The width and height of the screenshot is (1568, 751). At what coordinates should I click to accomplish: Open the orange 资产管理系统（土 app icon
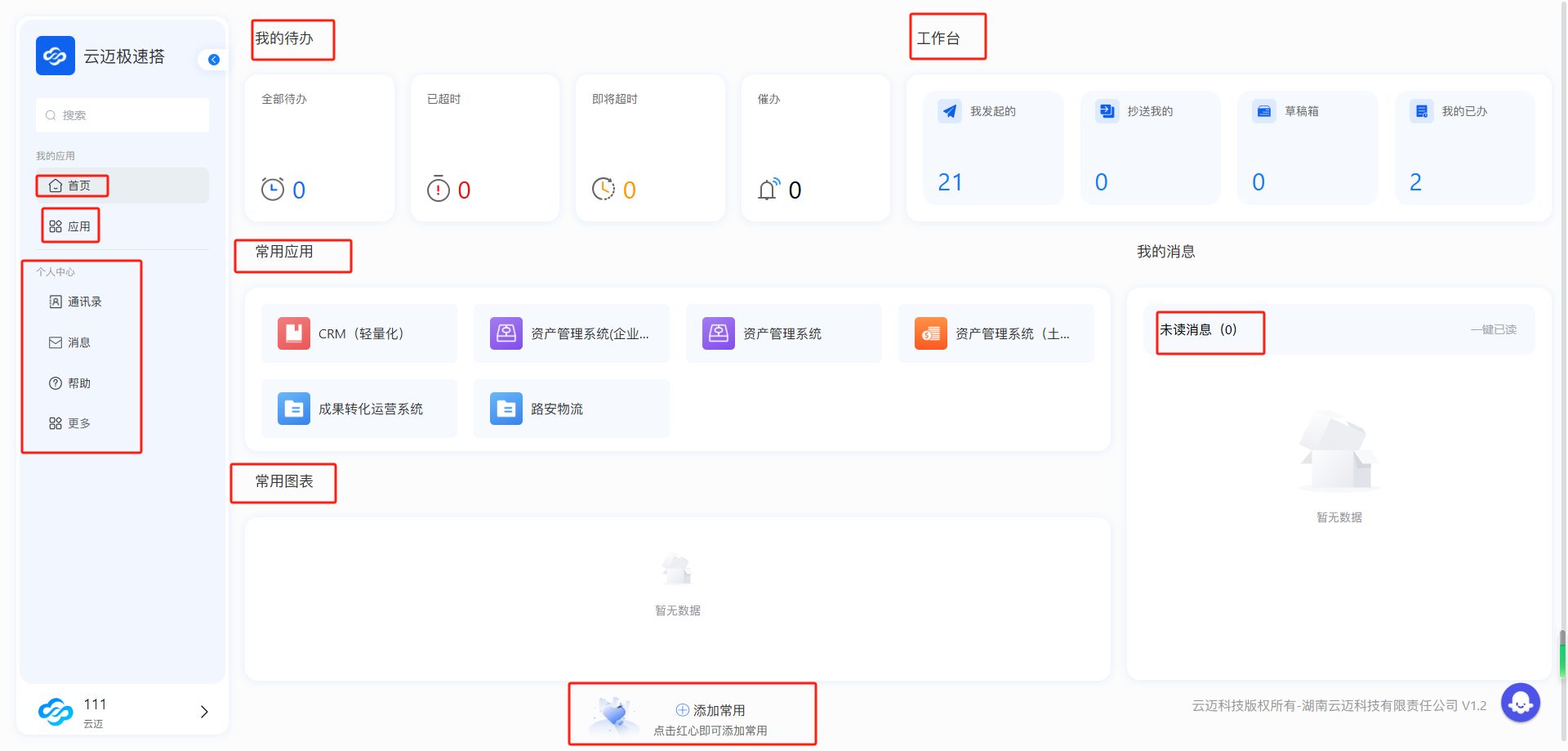pyautogui.click(x=930, y=333)
